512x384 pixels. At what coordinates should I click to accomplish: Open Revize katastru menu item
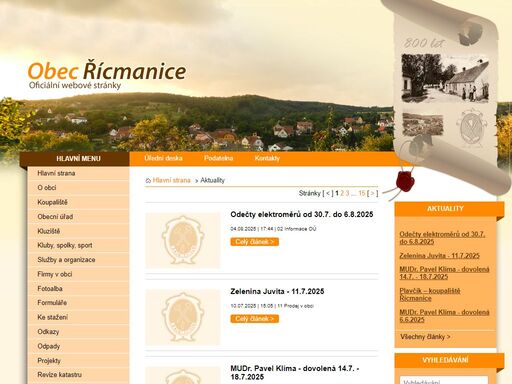click(x=79, y=375)
